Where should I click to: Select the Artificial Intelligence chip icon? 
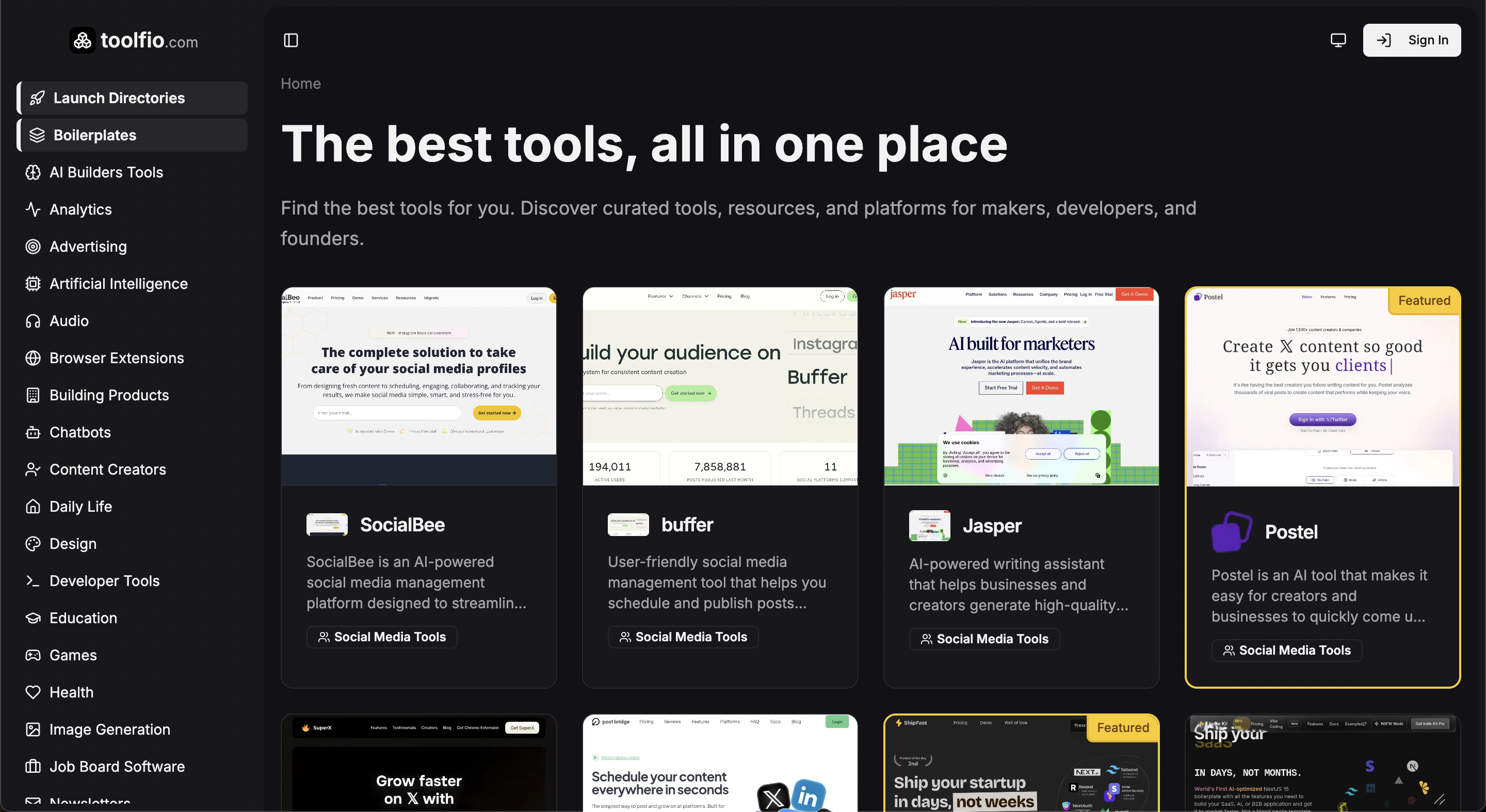tap(33, 283)
